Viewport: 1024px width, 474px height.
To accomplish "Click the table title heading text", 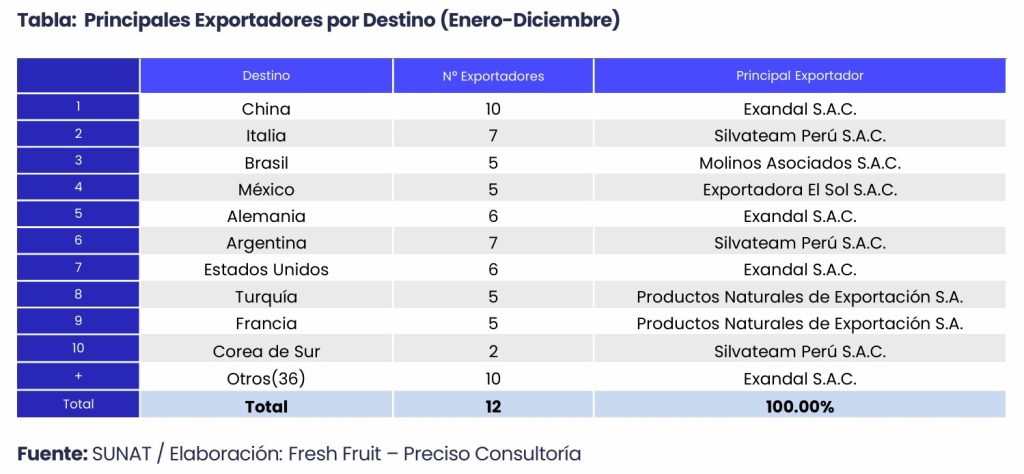I will pos(318,21).
